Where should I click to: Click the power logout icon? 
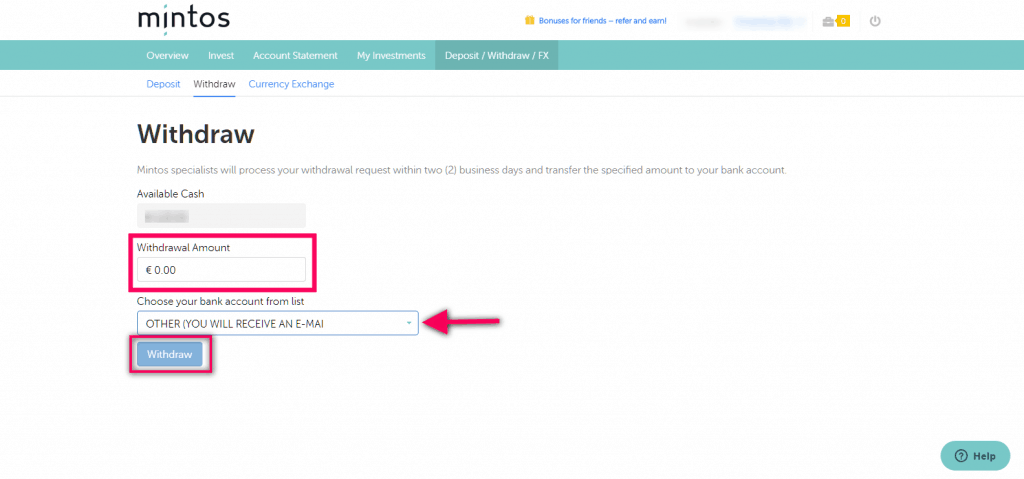[x=876, y=22]
